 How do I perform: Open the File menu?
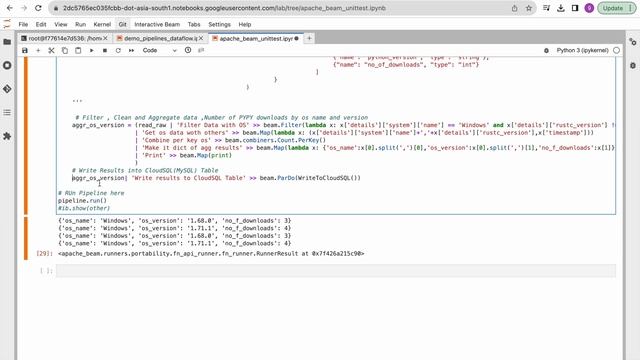click(23, 24)
